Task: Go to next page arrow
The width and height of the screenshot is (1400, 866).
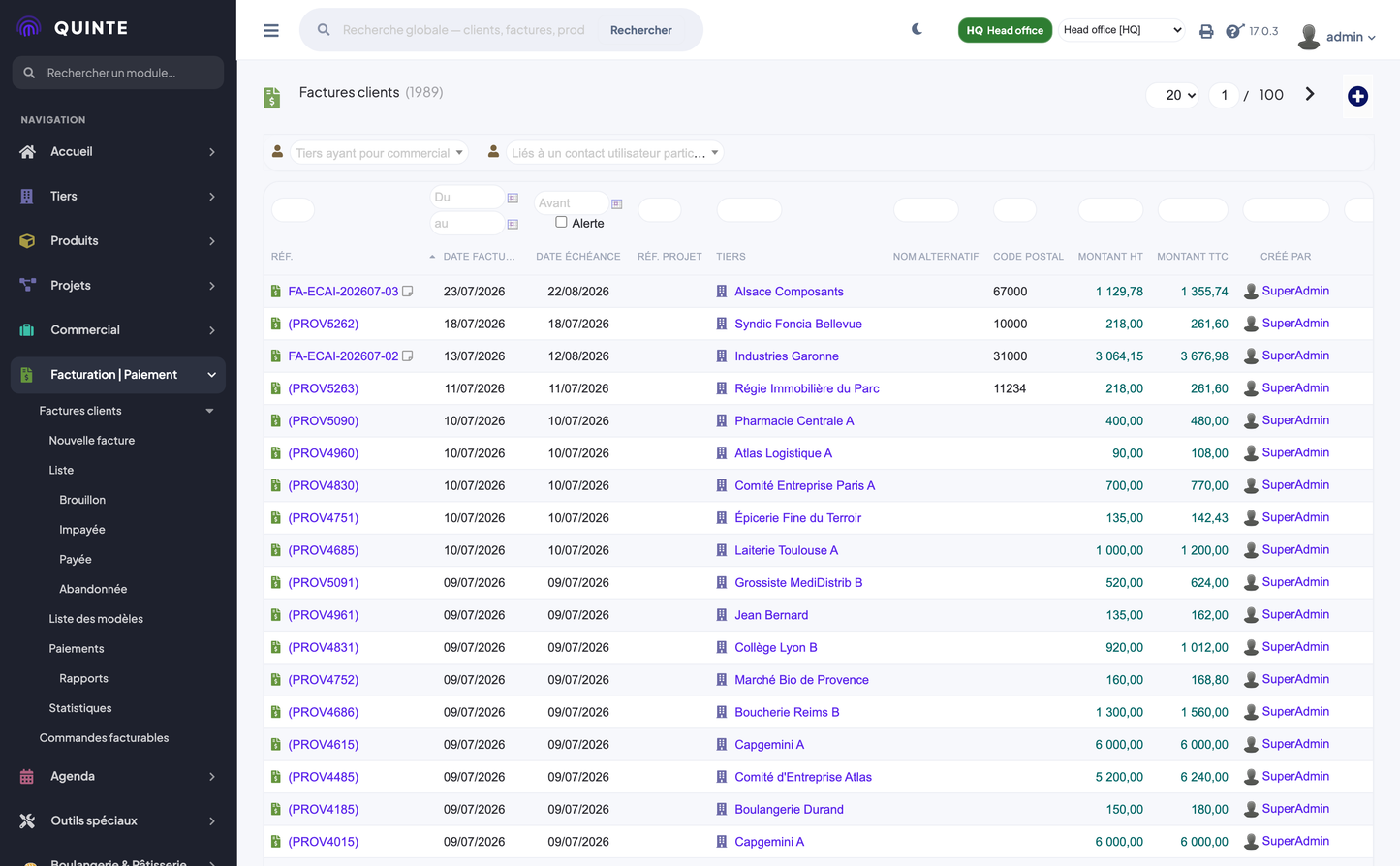Action: point(1310,94)
